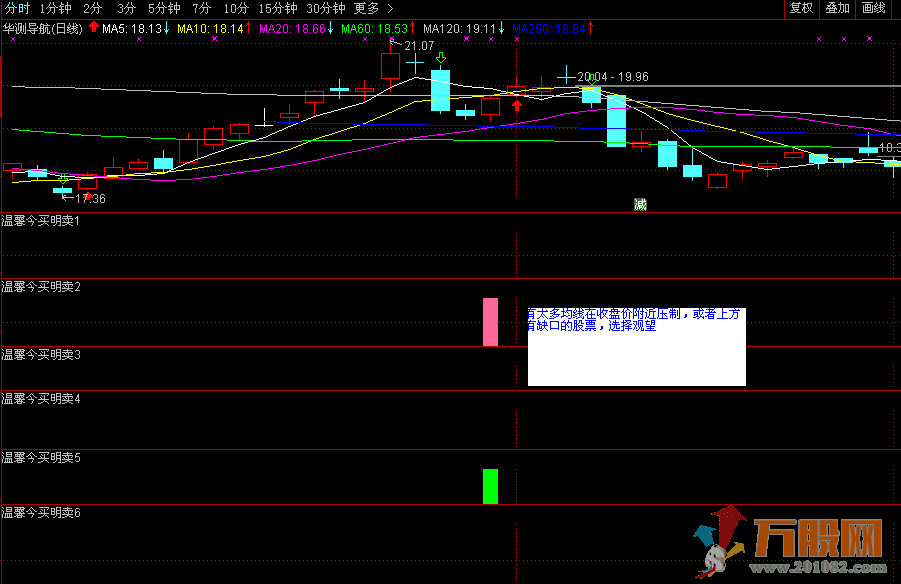The width and height of the screenshot is (901, 584).
Task: Open the 画线 drawing tools
Action: point(874,8)
